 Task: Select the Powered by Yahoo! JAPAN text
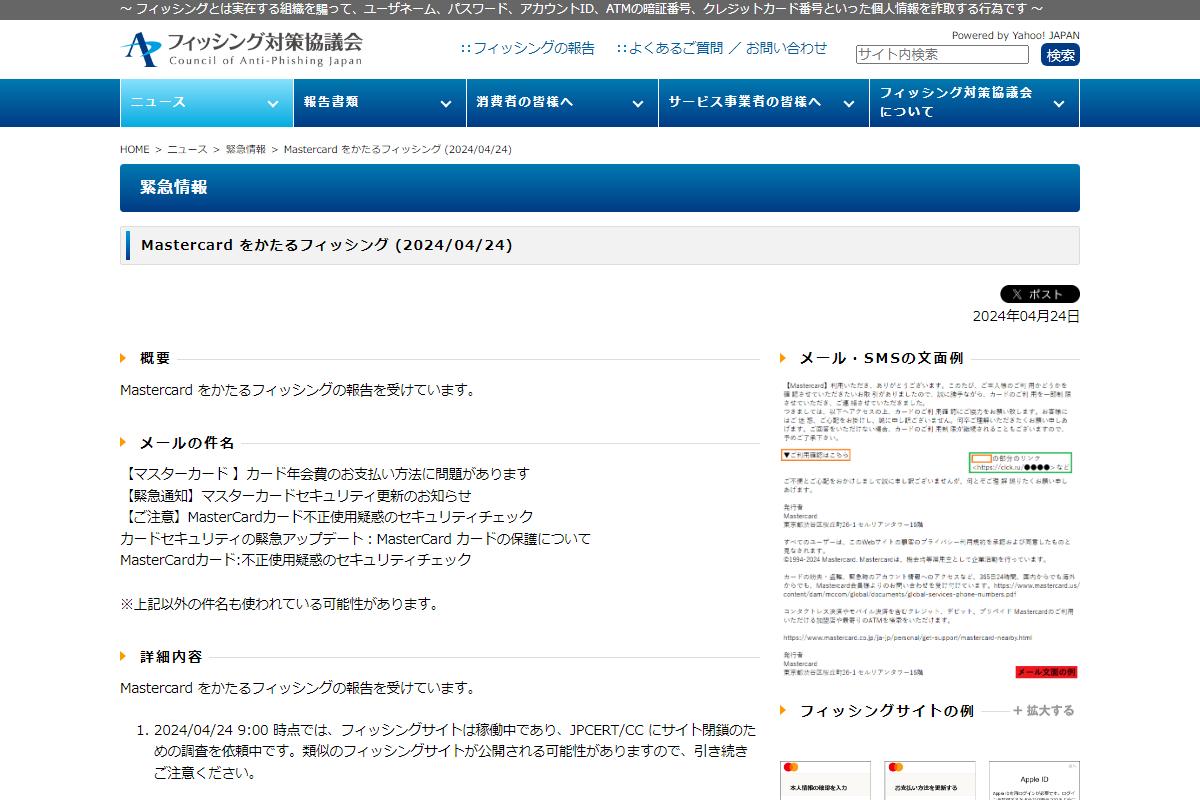(x=1016, y=35)
